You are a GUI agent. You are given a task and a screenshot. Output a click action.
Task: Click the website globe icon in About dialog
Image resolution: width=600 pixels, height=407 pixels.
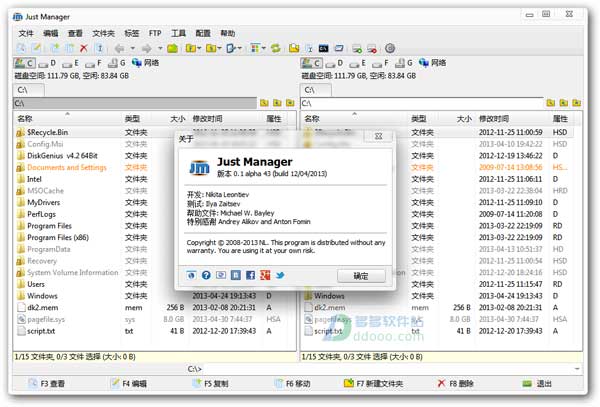point(191,275)
